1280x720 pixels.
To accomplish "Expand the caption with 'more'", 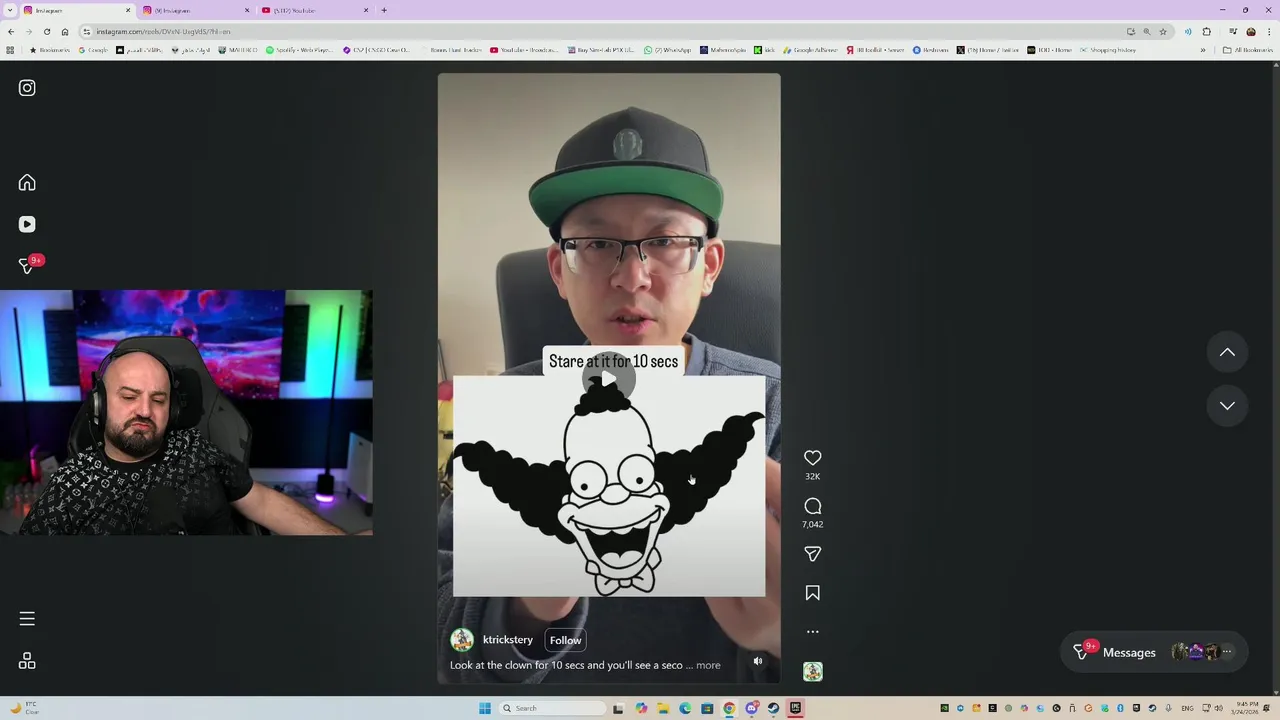I will [x=708, y=665].
